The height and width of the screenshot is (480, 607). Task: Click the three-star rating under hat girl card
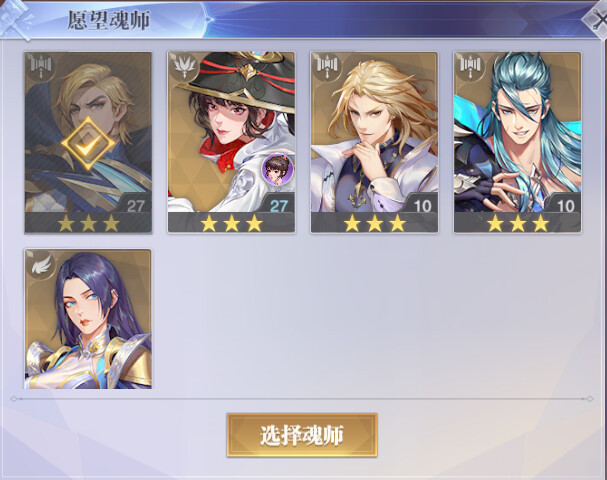231,223
